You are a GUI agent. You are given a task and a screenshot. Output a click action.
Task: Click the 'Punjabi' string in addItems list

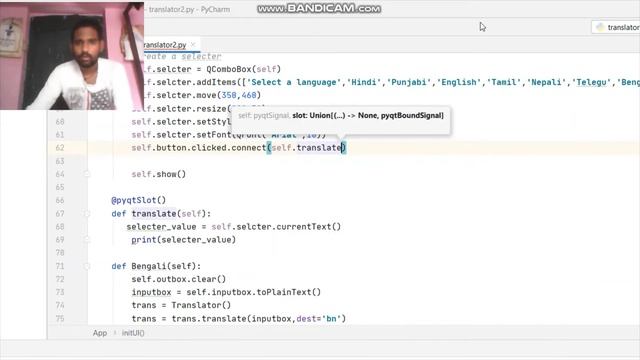click(x=409, y=82)
